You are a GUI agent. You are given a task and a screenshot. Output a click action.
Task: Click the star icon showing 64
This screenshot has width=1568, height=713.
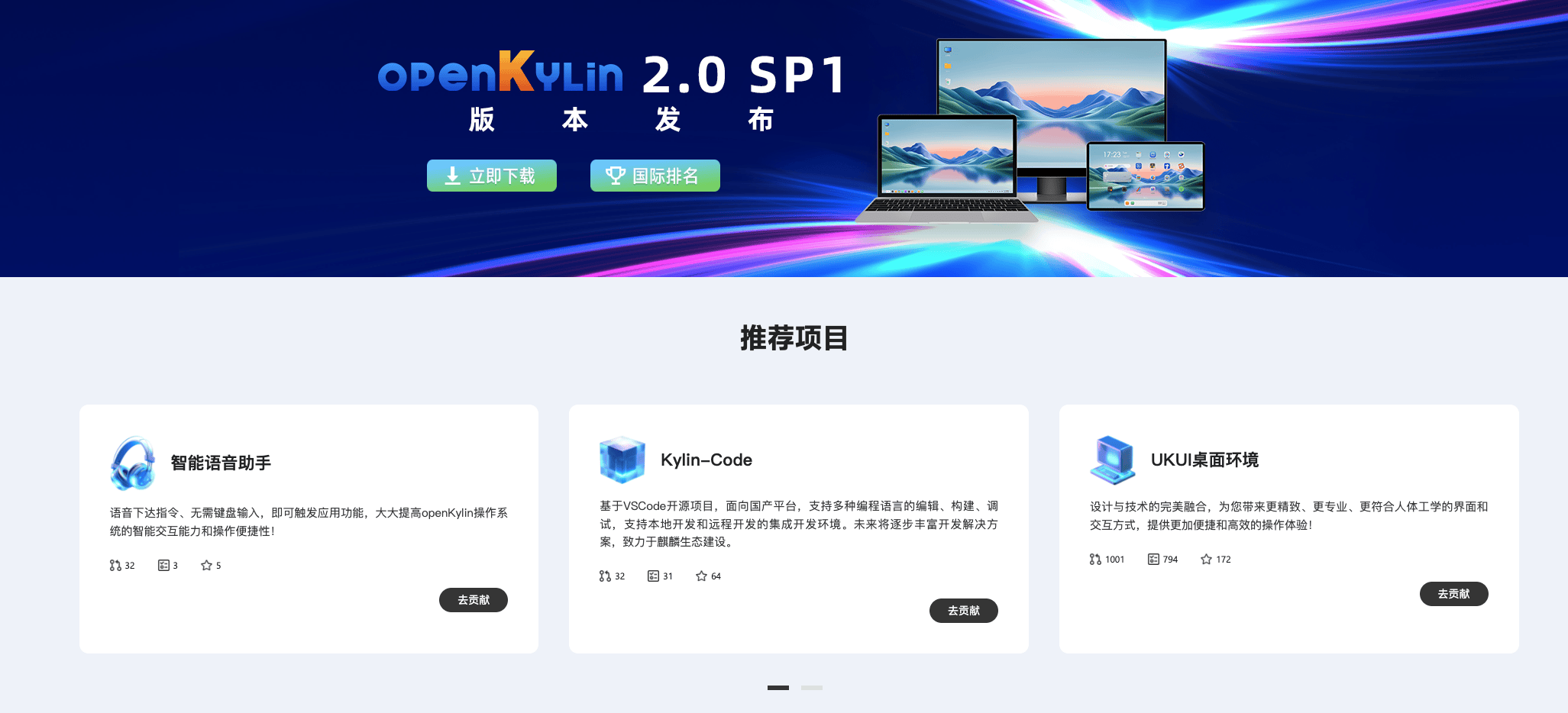click(x=701, y=576)
